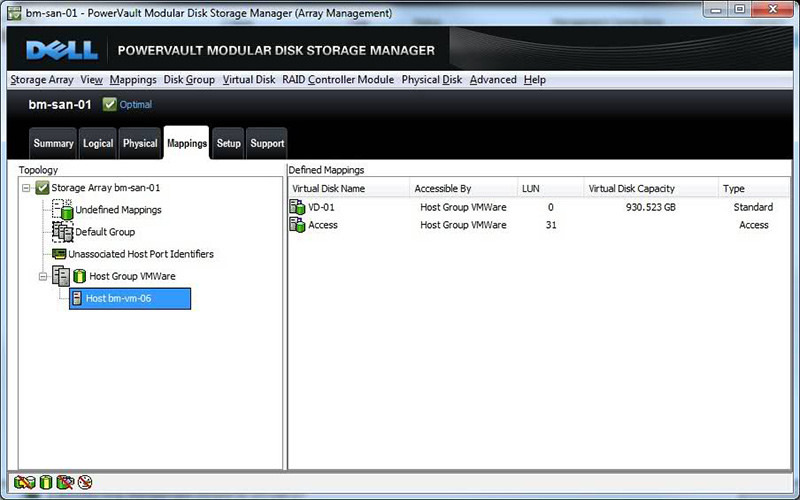Image resolution: width=800 pixels, height=500 pixels.
Task: Select the Access virtual disk name
Action: (323, 225)
